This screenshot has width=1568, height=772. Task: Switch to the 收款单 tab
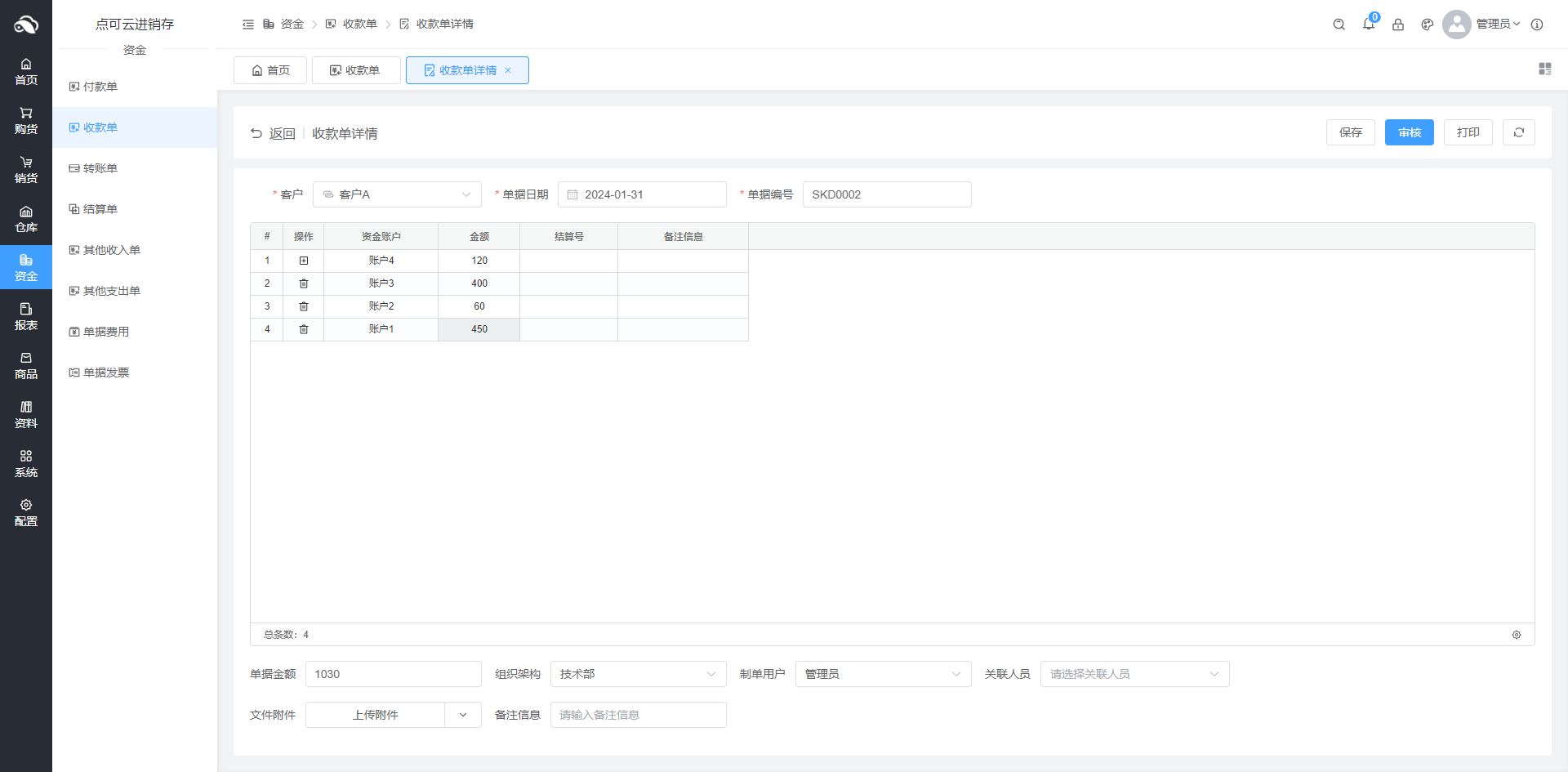point(355,70)
